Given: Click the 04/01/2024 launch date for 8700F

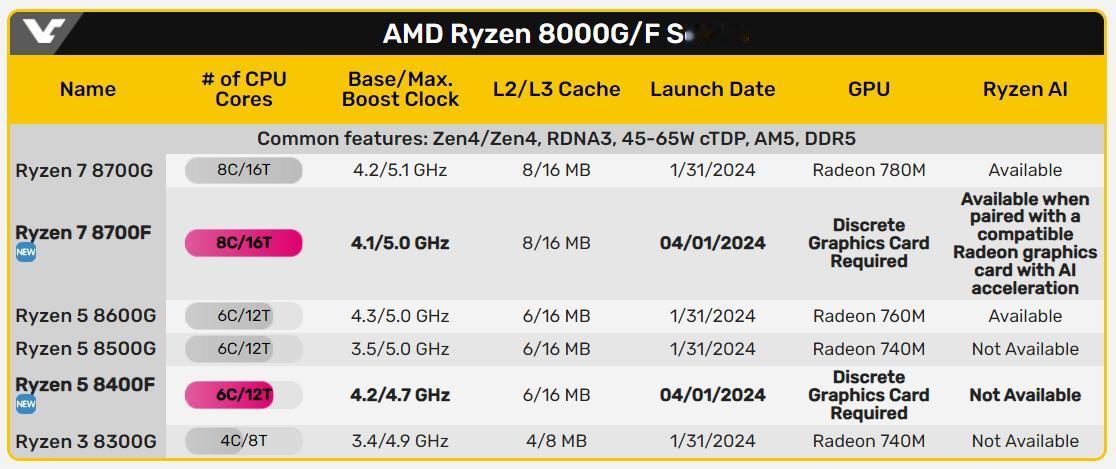Looking at the screenshot, I should click(x=712, y=243).
